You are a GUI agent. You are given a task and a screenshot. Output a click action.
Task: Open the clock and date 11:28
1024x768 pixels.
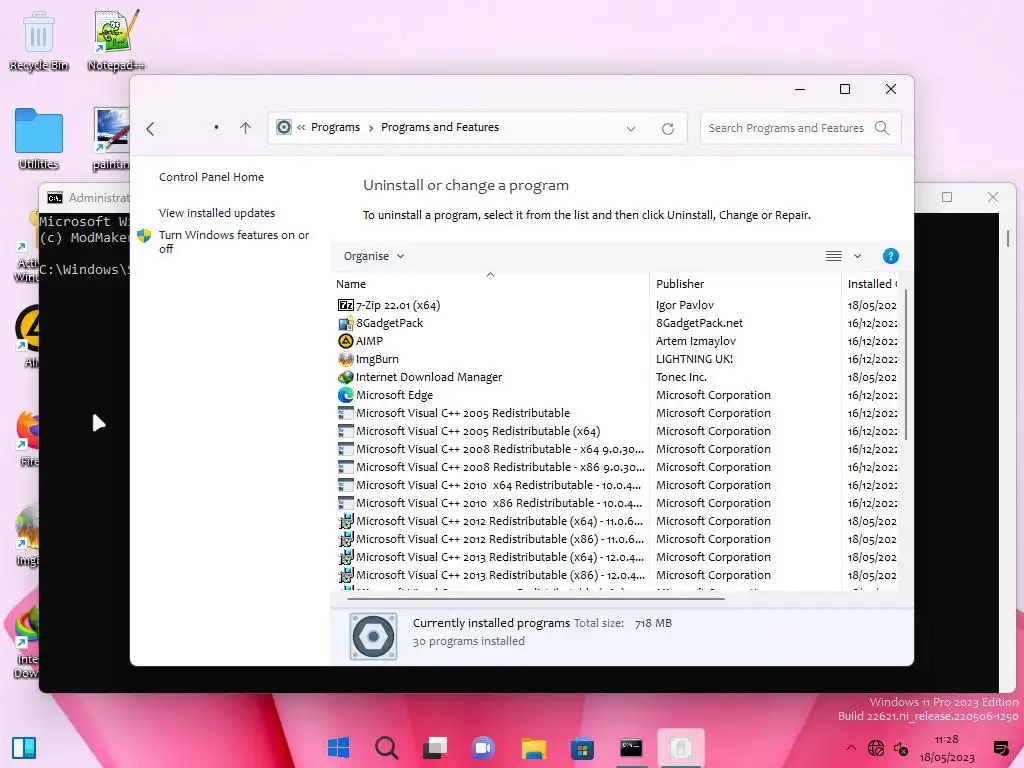[947, 748]
